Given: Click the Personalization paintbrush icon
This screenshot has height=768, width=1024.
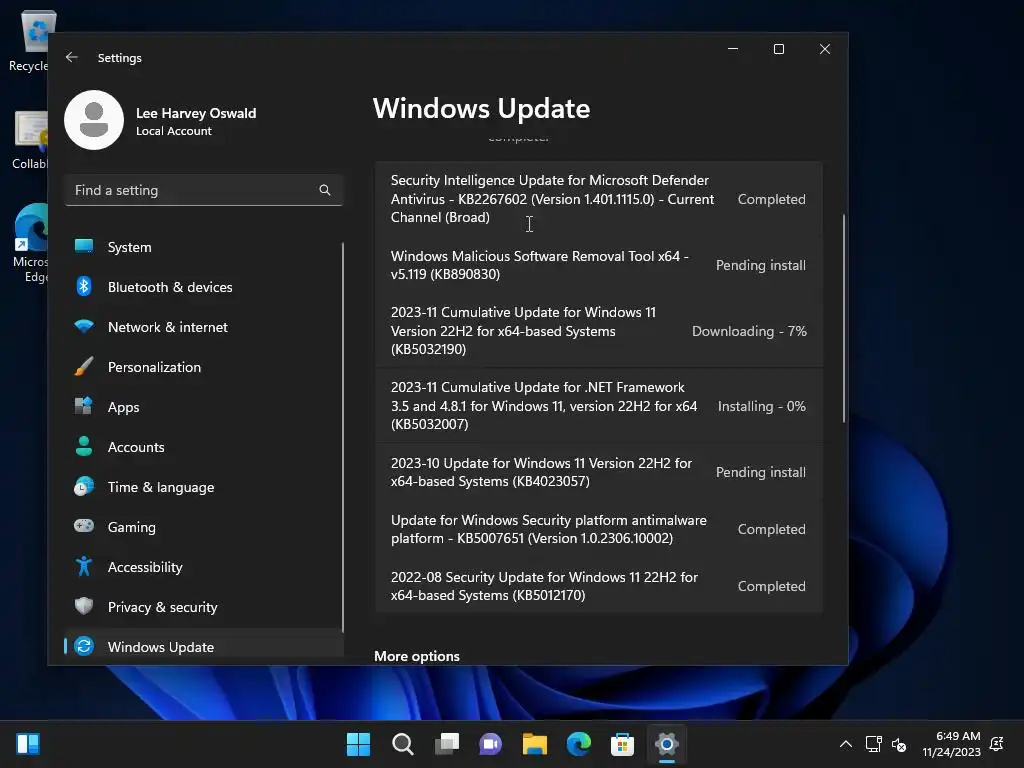Looking at the screenshot, I should 84,366.
